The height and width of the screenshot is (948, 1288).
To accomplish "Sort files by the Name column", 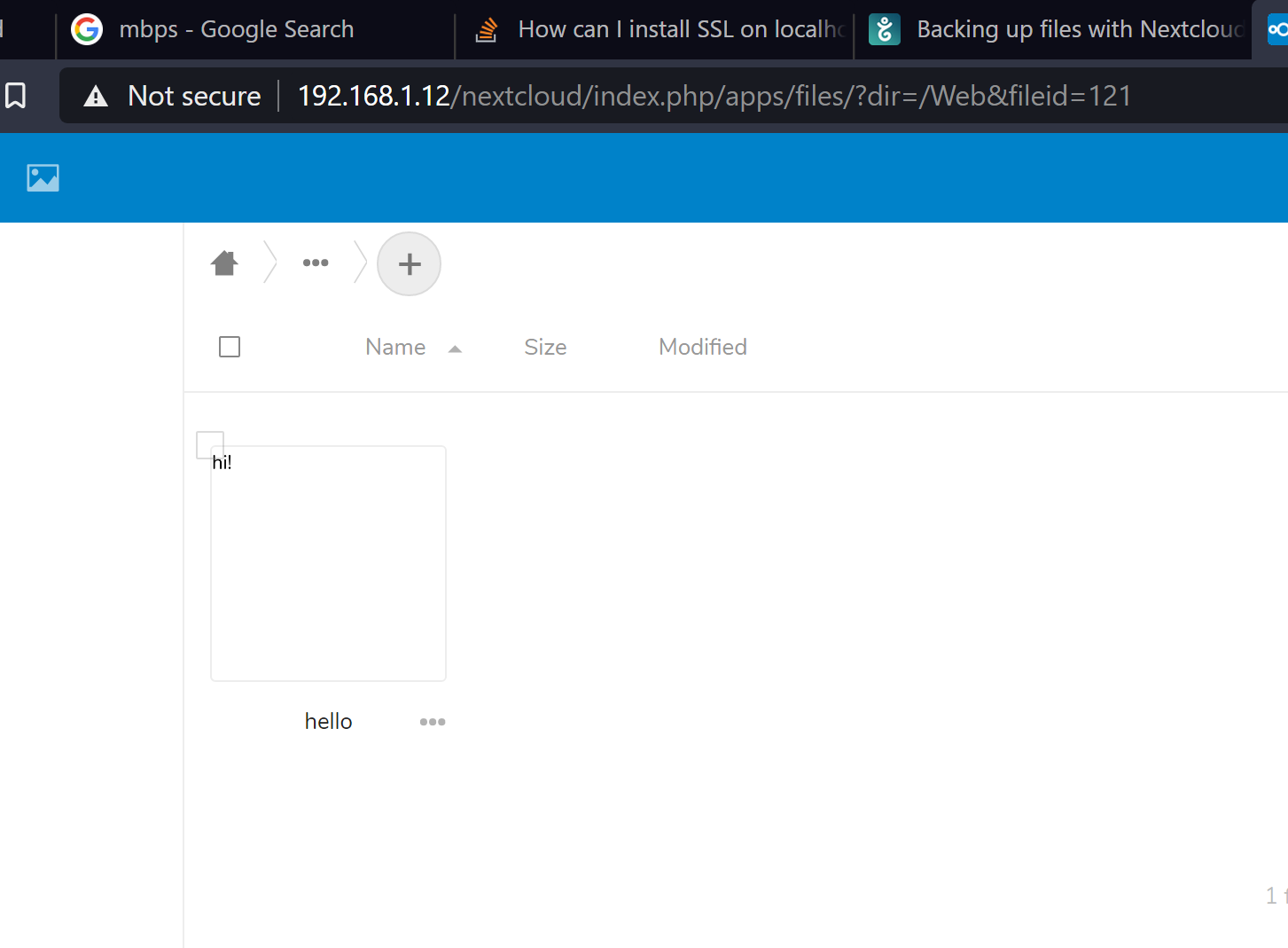I will pyautogui.click(x=395, y=348).
